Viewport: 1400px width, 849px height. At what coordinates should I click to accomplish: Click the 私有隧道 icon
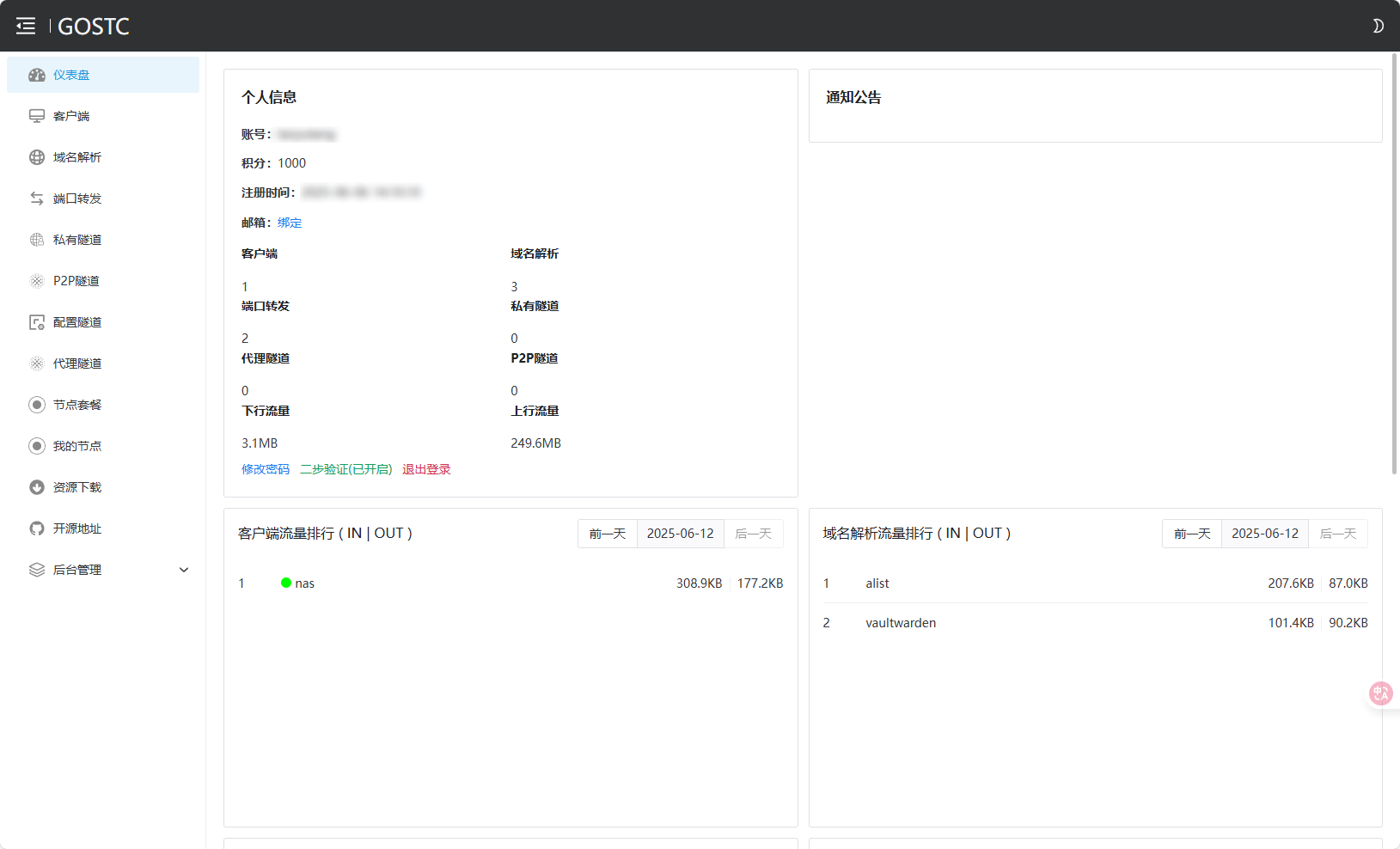(36, 240)
